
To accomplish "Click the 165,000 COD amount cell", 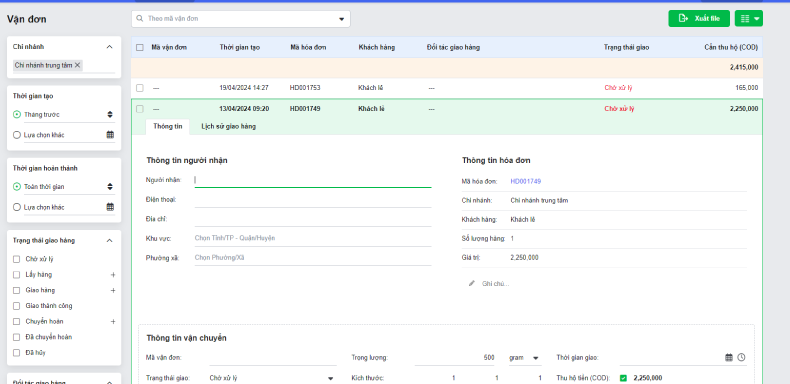I will pyautogui.click(x=747, y=88).
